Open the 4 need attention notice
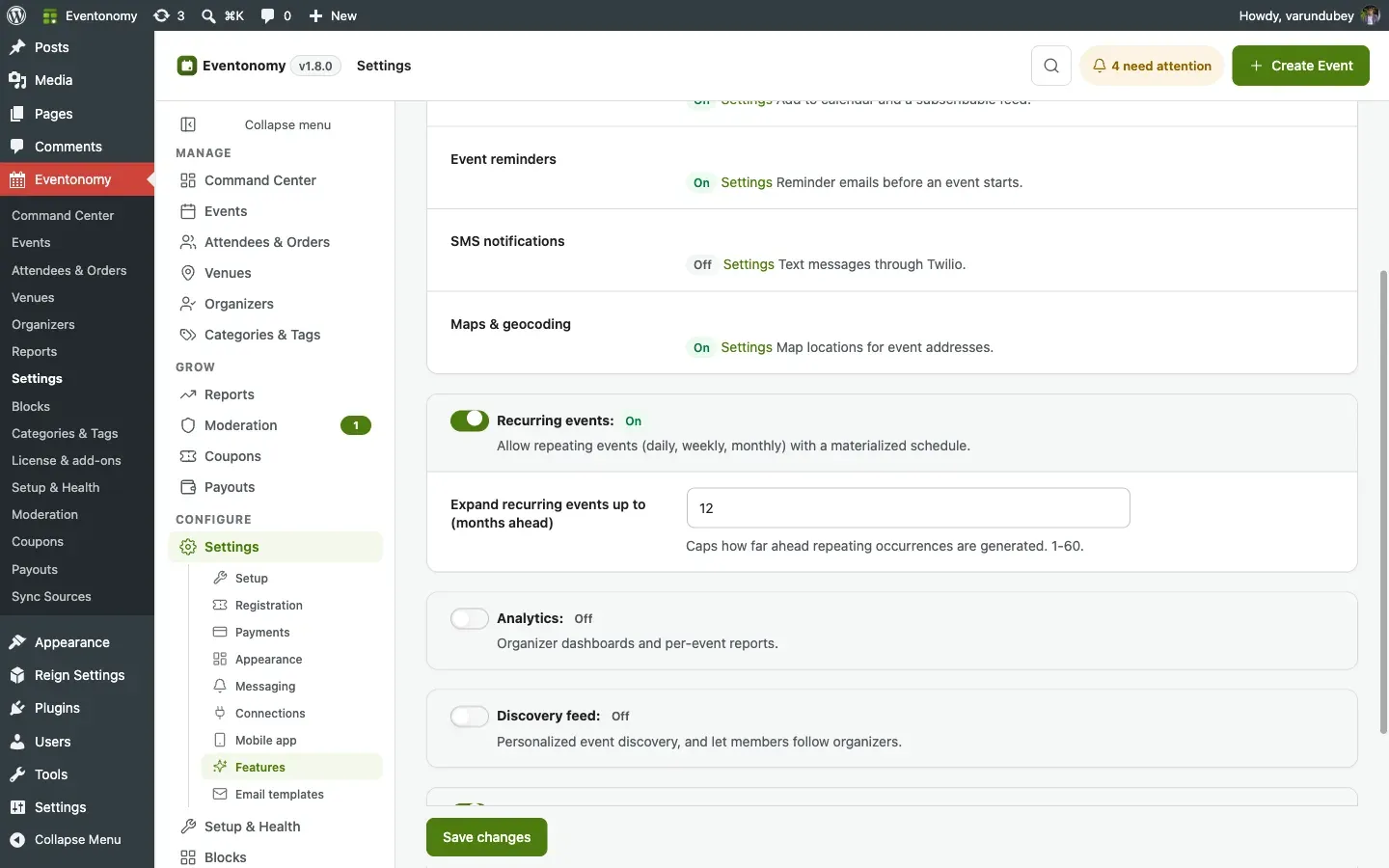 coord(1152,66)
